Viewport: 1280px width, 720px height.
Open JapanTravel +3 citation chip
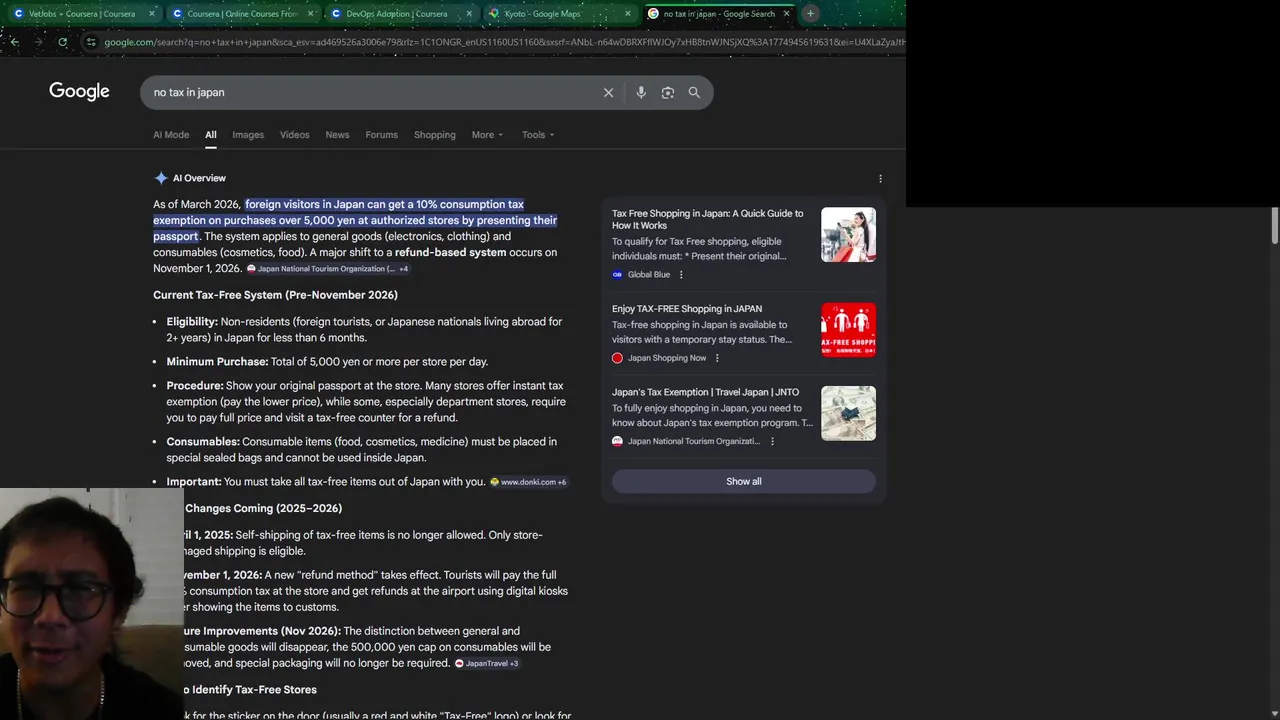487,663
